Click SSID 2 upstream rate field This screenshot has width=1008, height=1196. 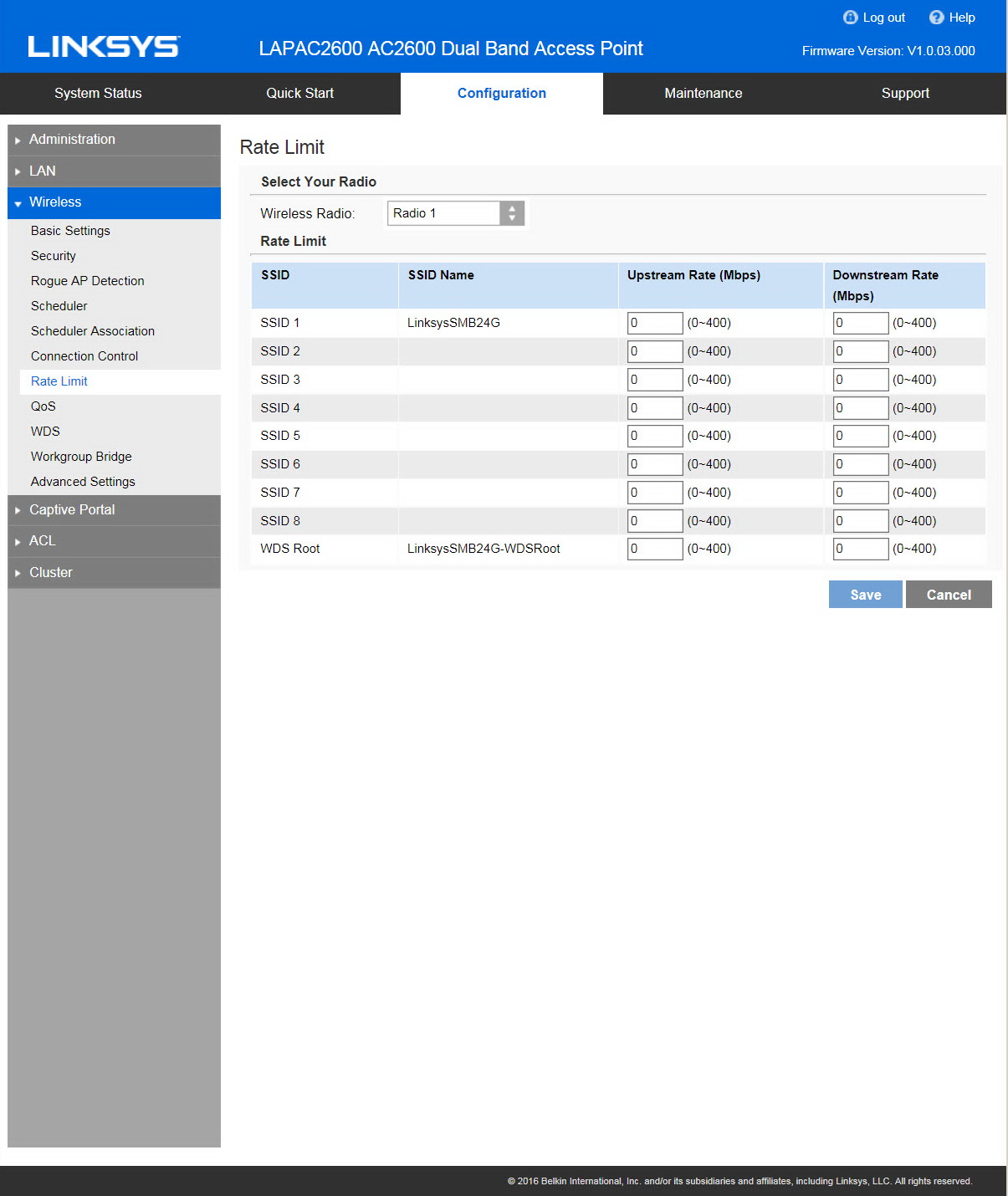(655, 351)
